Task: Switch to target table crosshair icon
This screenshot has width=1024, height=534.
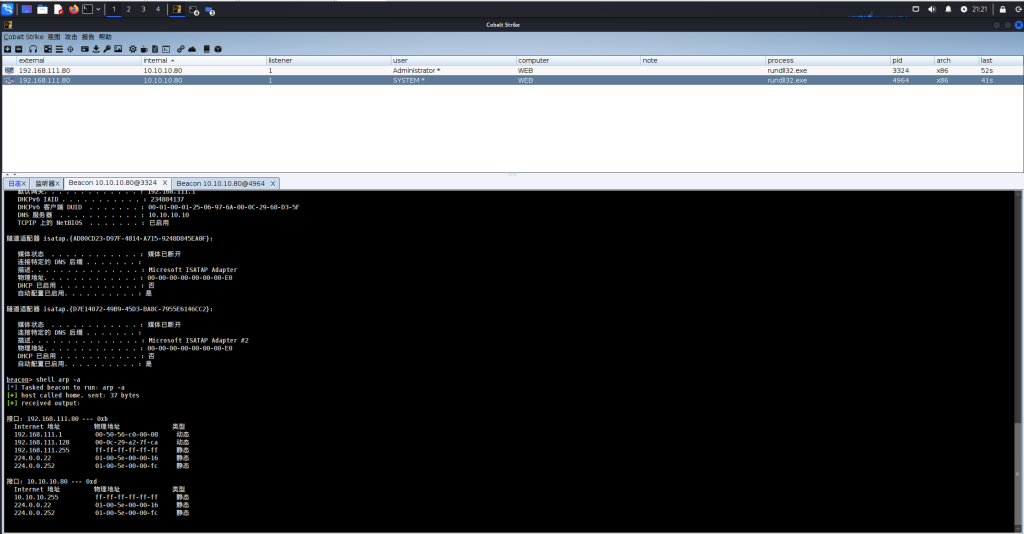Action: pyautogui.click(x=70, y=49)
